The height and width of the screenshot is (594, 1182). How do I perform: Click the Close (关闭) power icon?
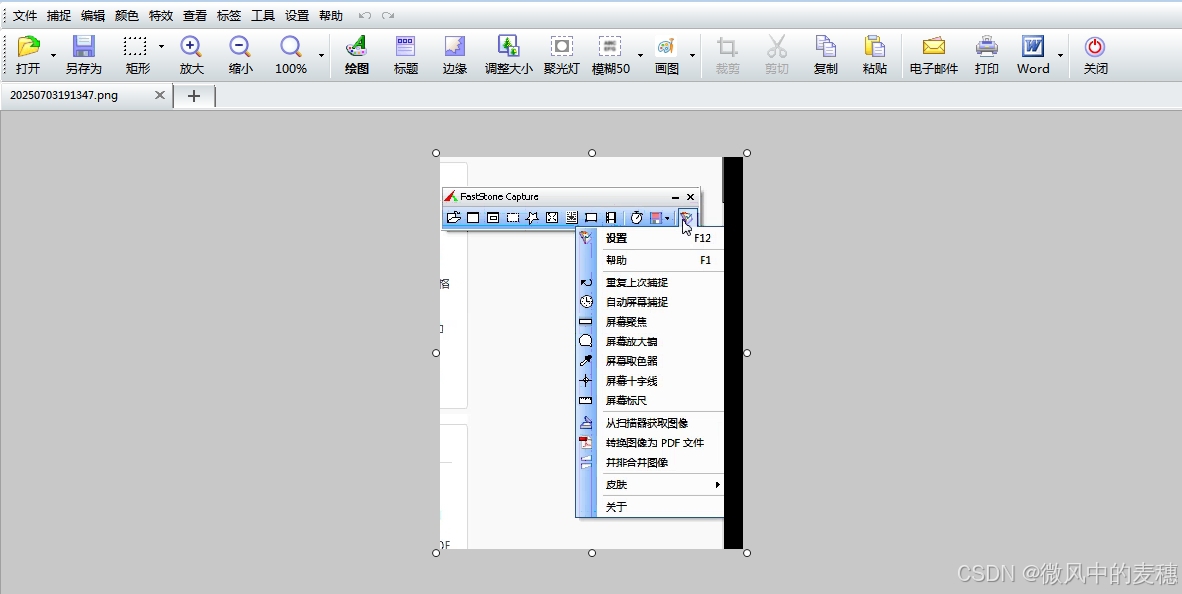point(1095,55)
